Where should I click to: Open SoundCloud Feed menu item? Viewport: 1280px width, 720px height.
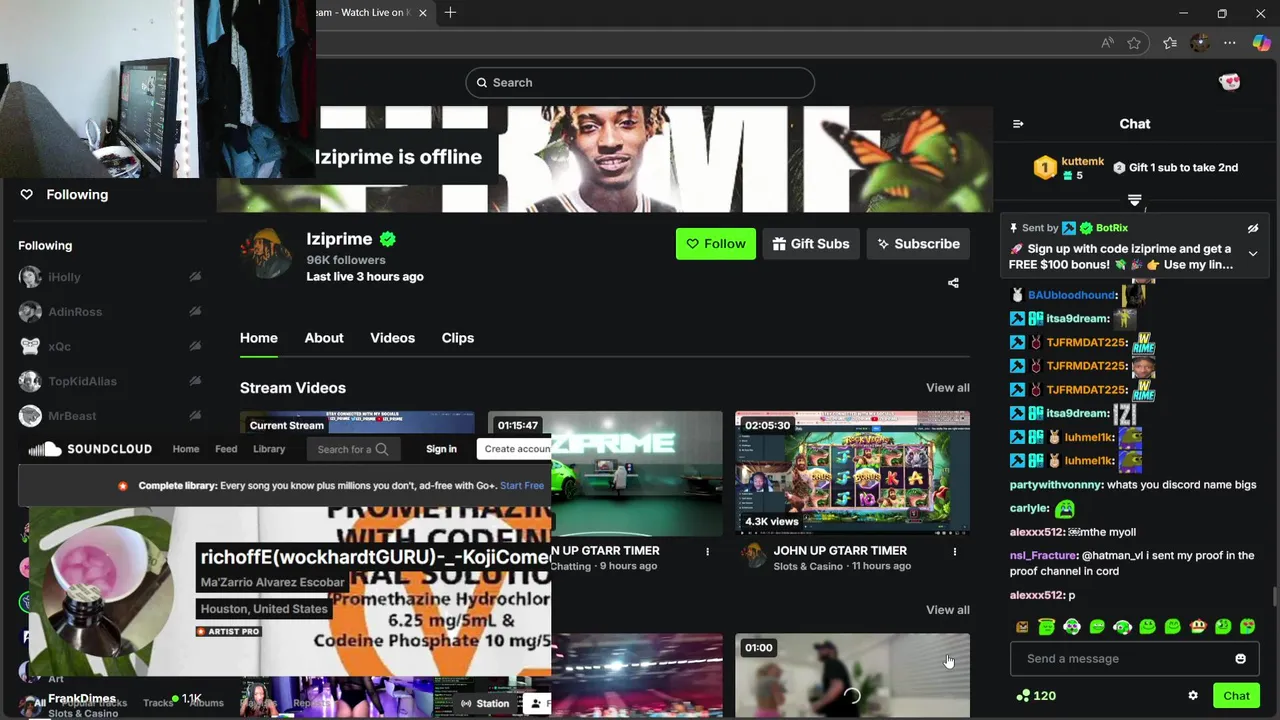(226, 449)
